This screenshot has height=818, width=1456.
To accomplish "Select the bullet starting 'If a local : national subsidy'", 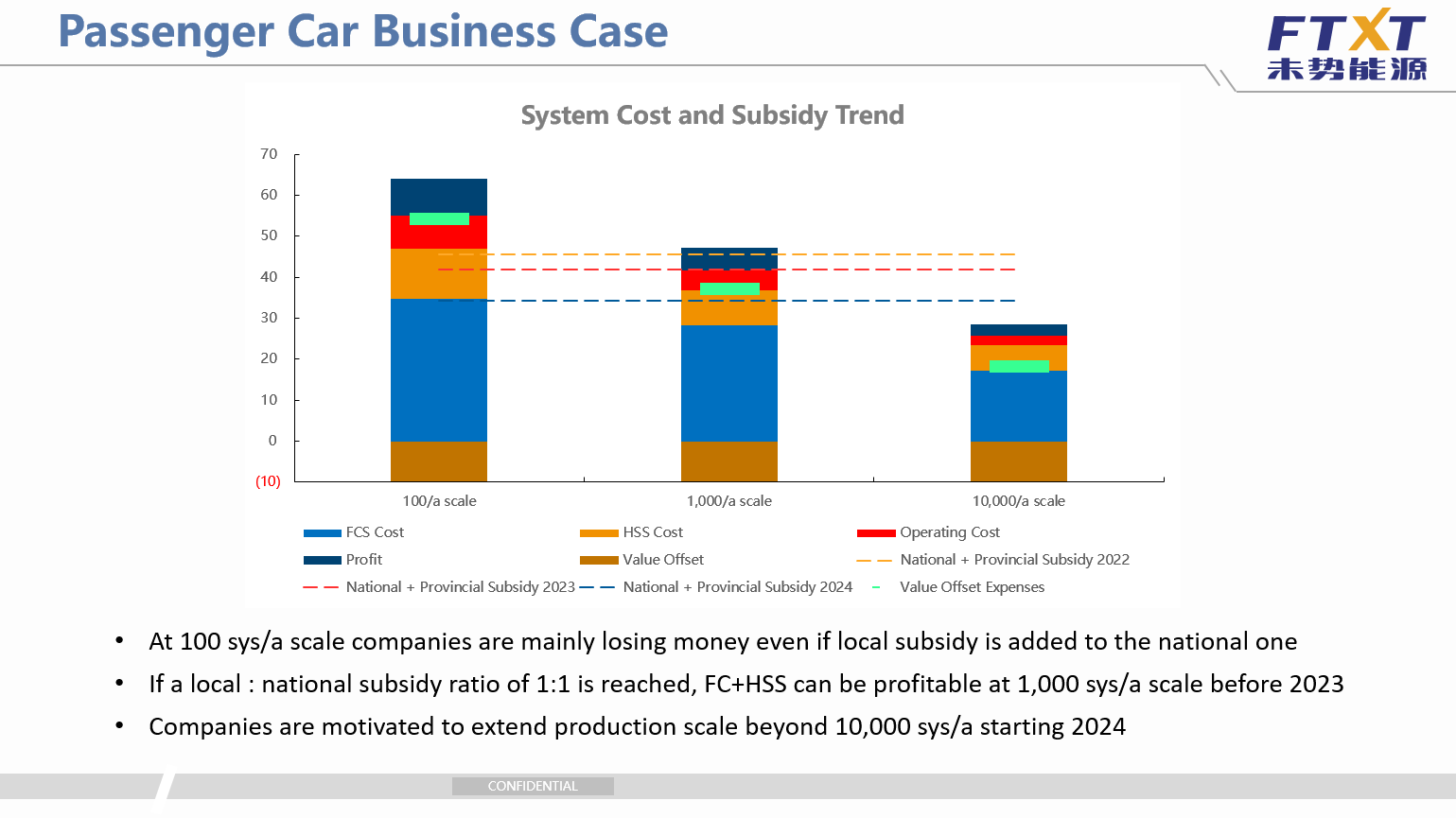I will click(x=746, y=684).
